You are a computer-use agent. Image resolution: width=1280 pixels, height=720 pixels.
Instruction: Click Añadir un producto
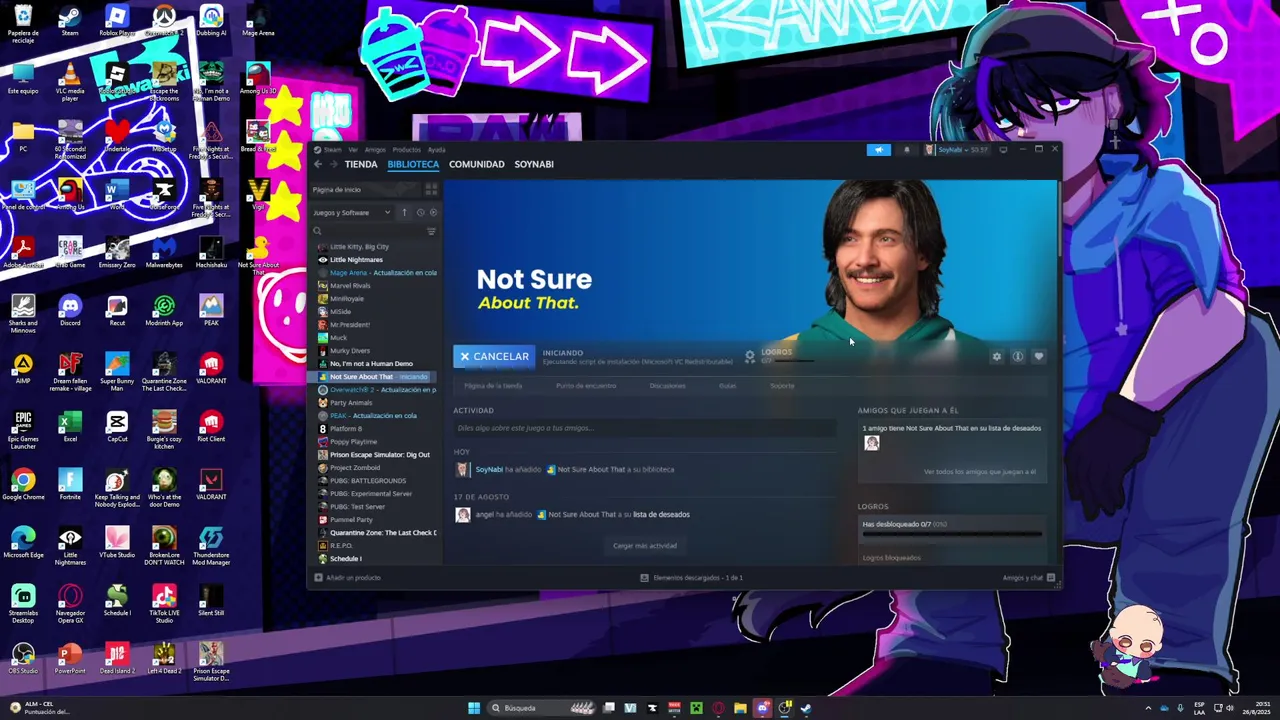coord(347,578)
